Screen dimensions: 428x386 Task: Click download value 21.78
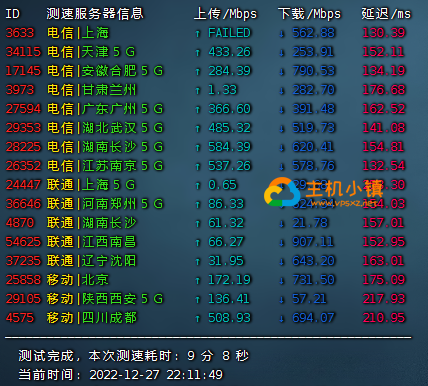pyautogui.click(x=310, y=223)
